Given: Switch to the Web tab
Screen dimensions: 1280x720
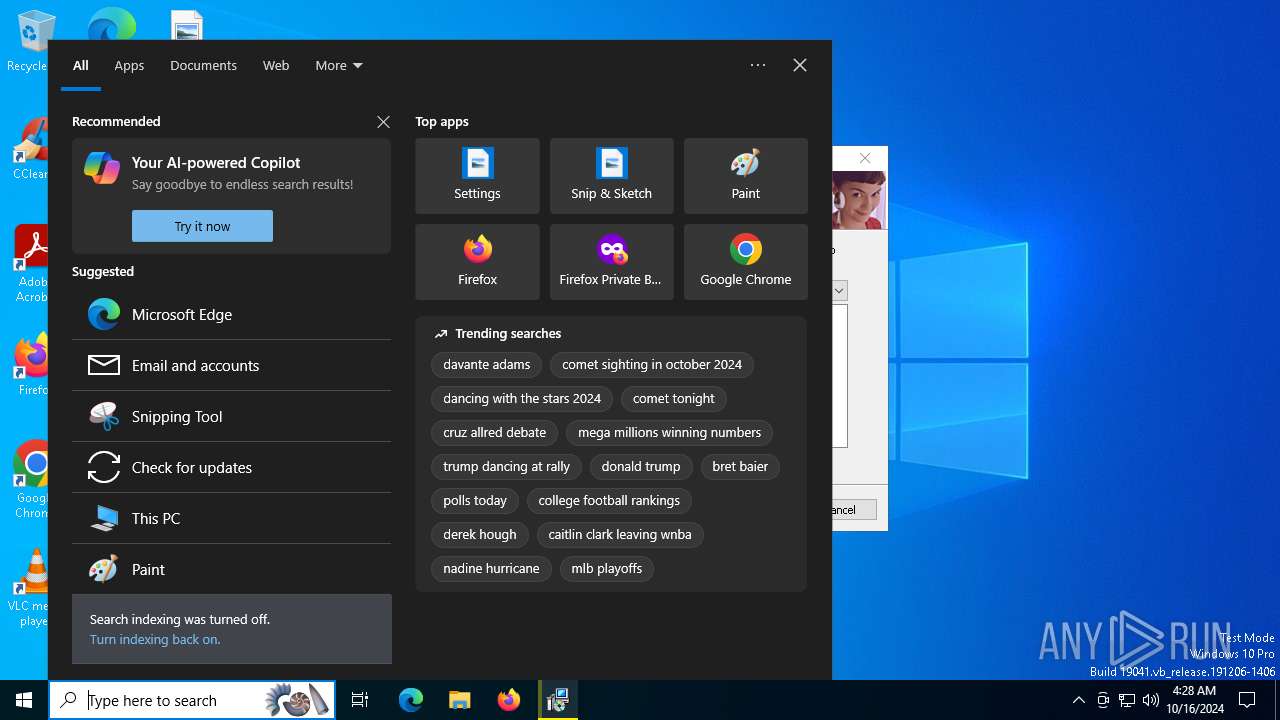Looking at the screenshot, I should point(276,65).
